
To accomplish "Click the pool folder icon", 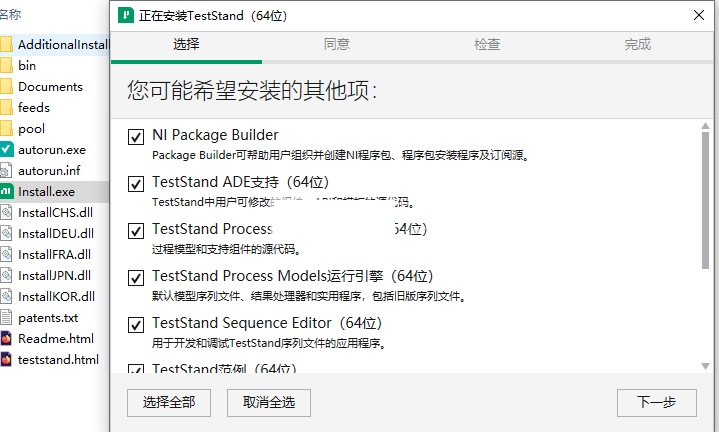I will (6, 129).
